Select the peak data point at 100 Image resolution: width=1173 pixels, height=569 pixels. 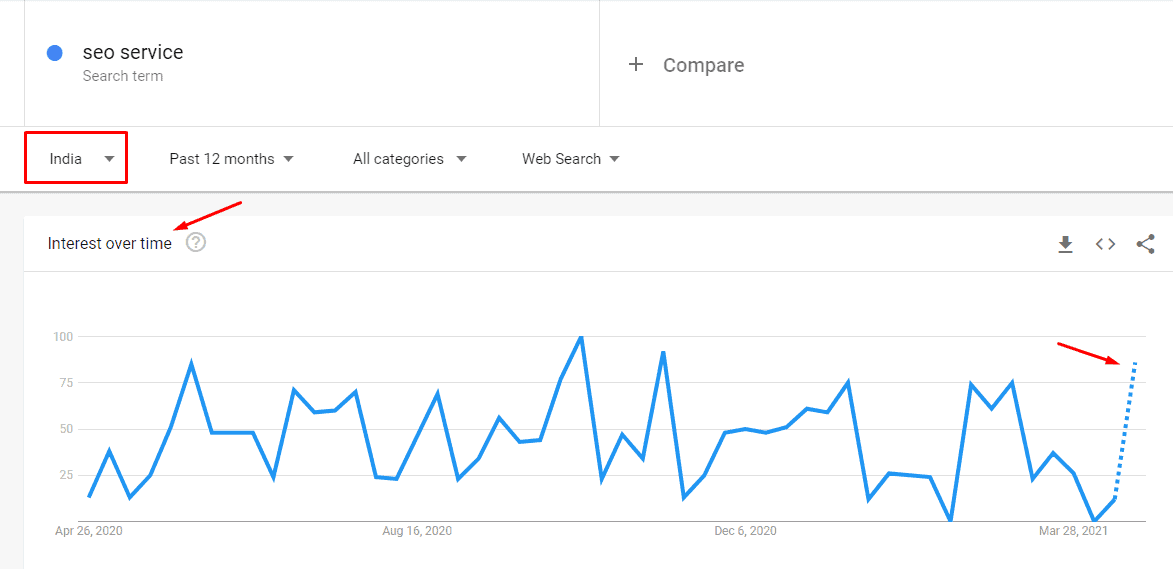pos(581,337)
